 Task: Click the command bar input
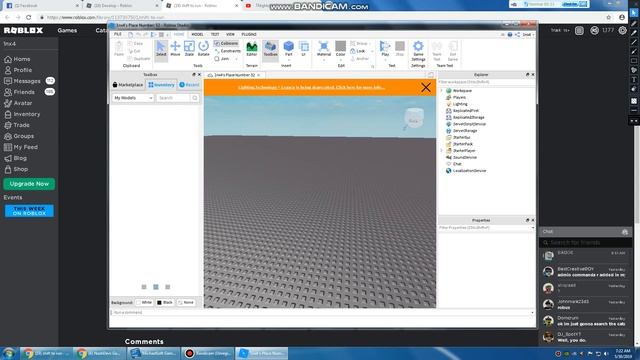tap(320, 313)
